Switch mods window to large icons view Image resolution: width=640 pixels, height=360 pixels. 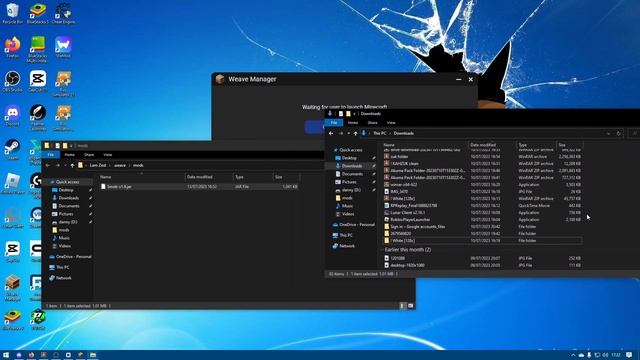click(410, 306)
